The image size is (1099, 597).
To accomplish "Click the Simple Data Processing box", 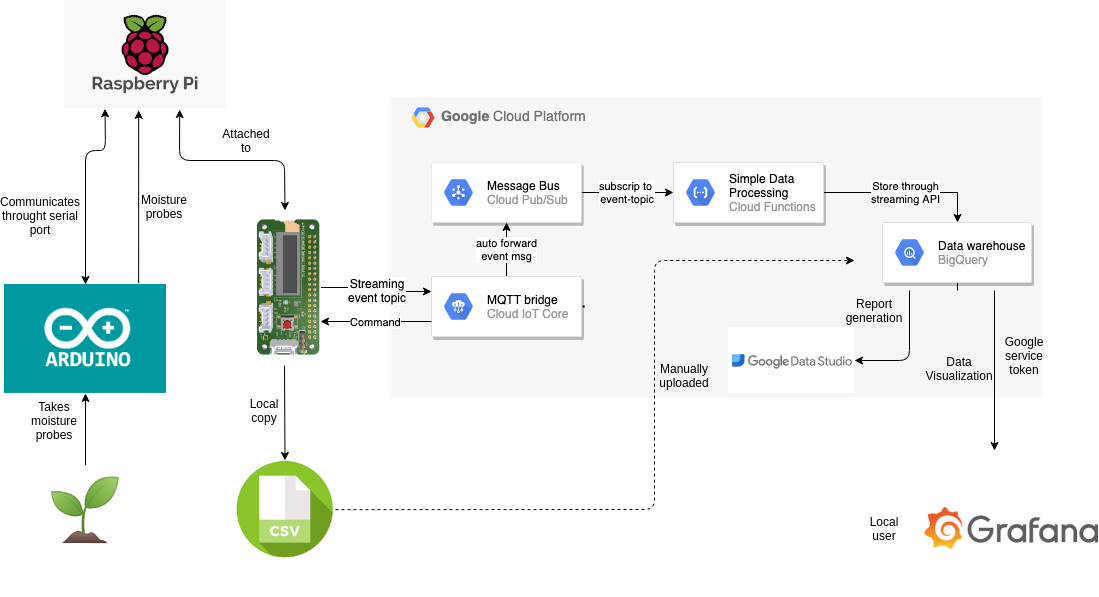I will (x=749, y=192).
